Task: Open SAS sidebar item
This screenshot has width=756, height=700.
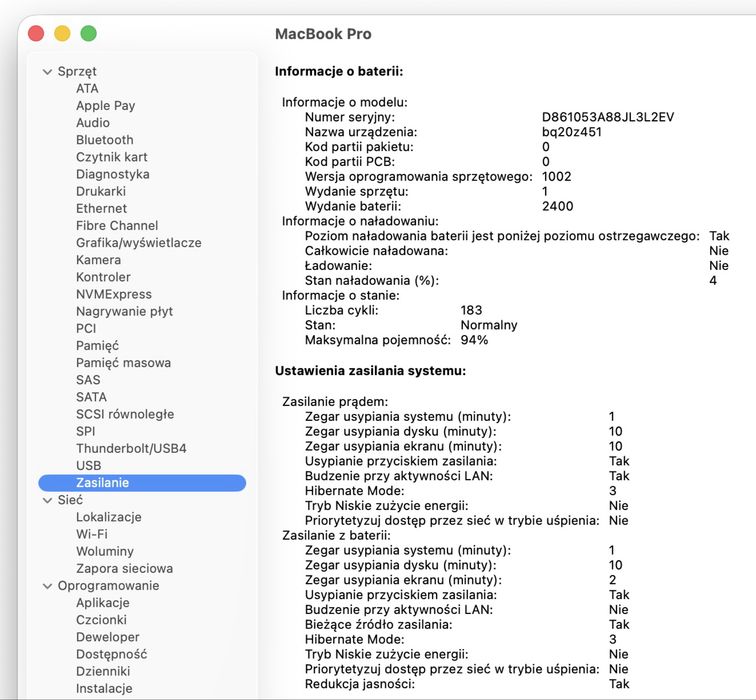Action: click(88, 380)
